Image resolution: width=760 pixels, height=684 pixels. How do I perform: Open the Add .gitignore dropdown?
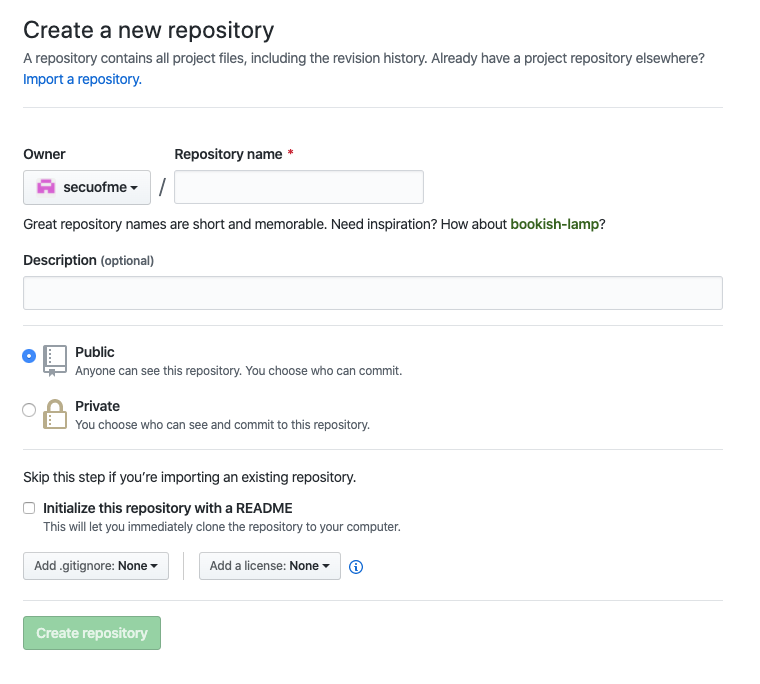click(x=96, y=566)
